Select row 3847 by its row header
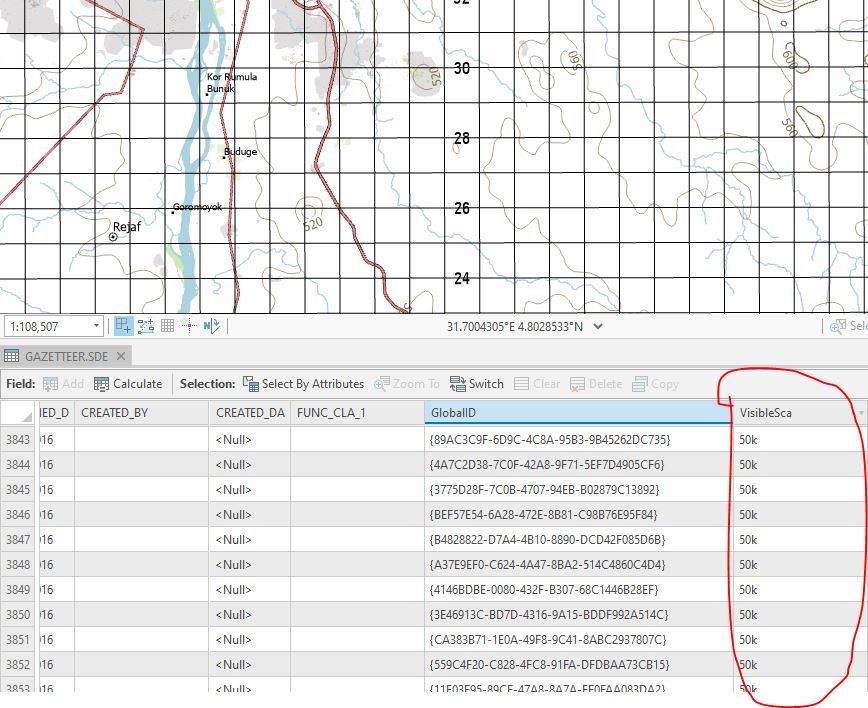 [18, 540]
